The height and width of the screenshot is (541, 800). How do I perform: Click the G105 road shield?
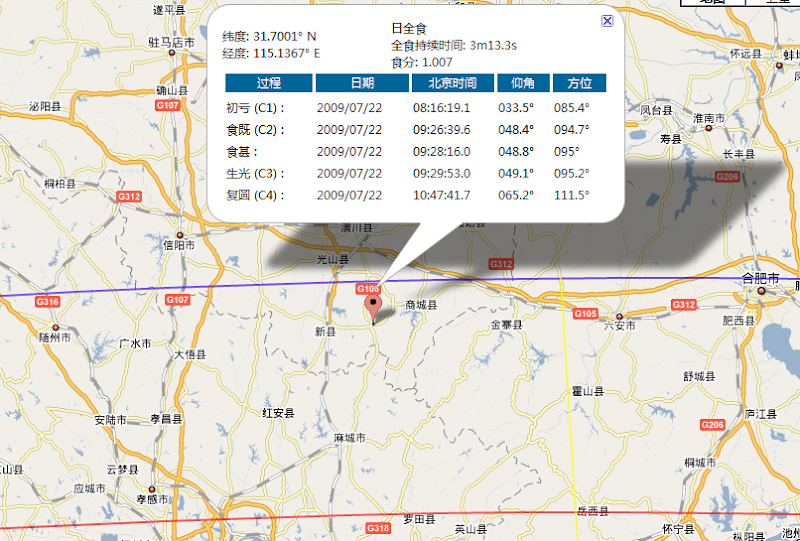tap(585, 313)
